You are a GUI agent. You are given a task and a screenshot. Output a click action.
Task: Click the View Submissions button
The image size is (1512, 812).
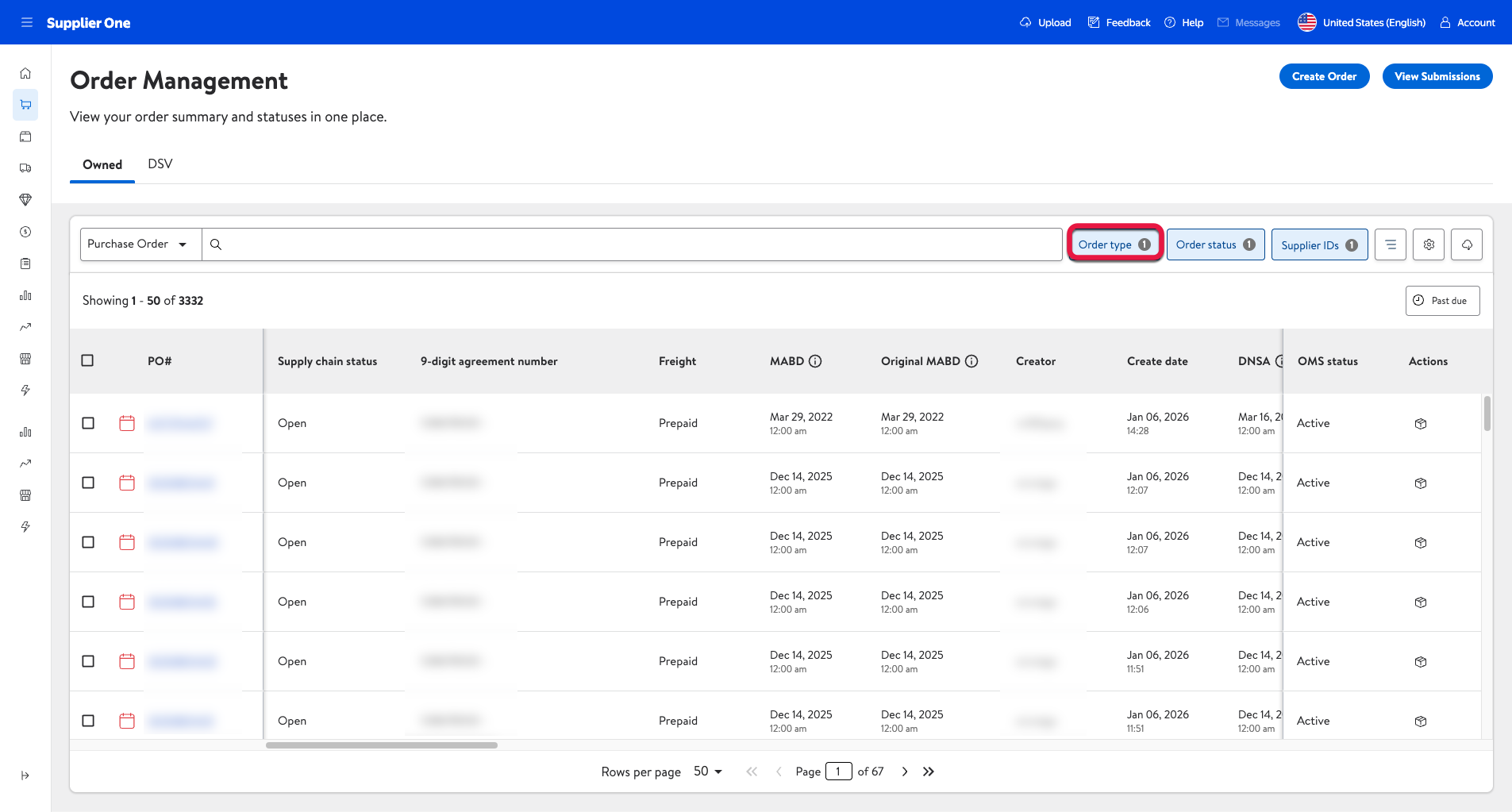pyautogui.click(x=1437, y=76)
